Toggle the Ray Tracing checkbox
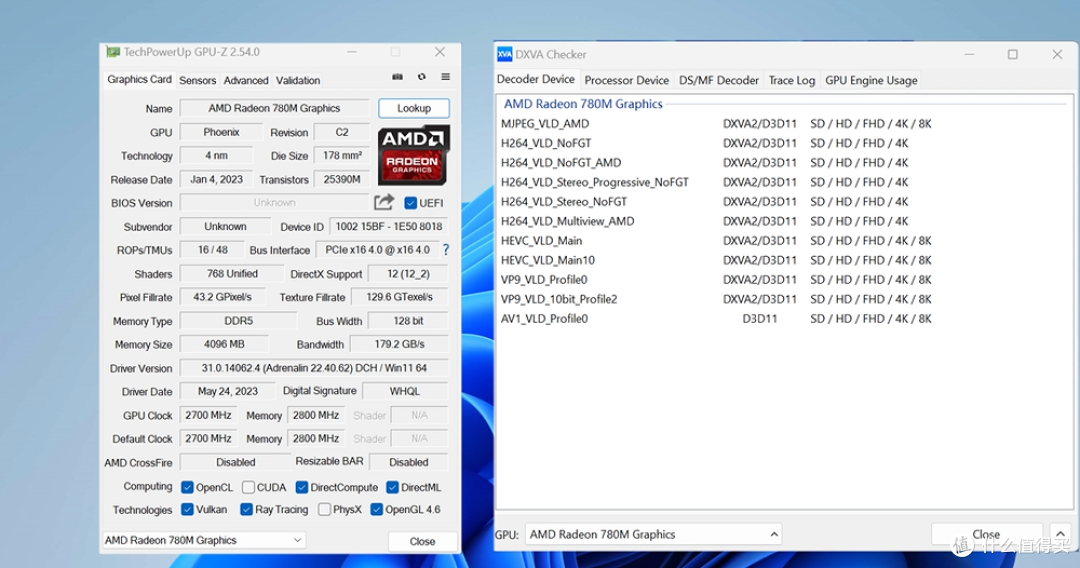The image size is (1080, 568). point(246,509)
